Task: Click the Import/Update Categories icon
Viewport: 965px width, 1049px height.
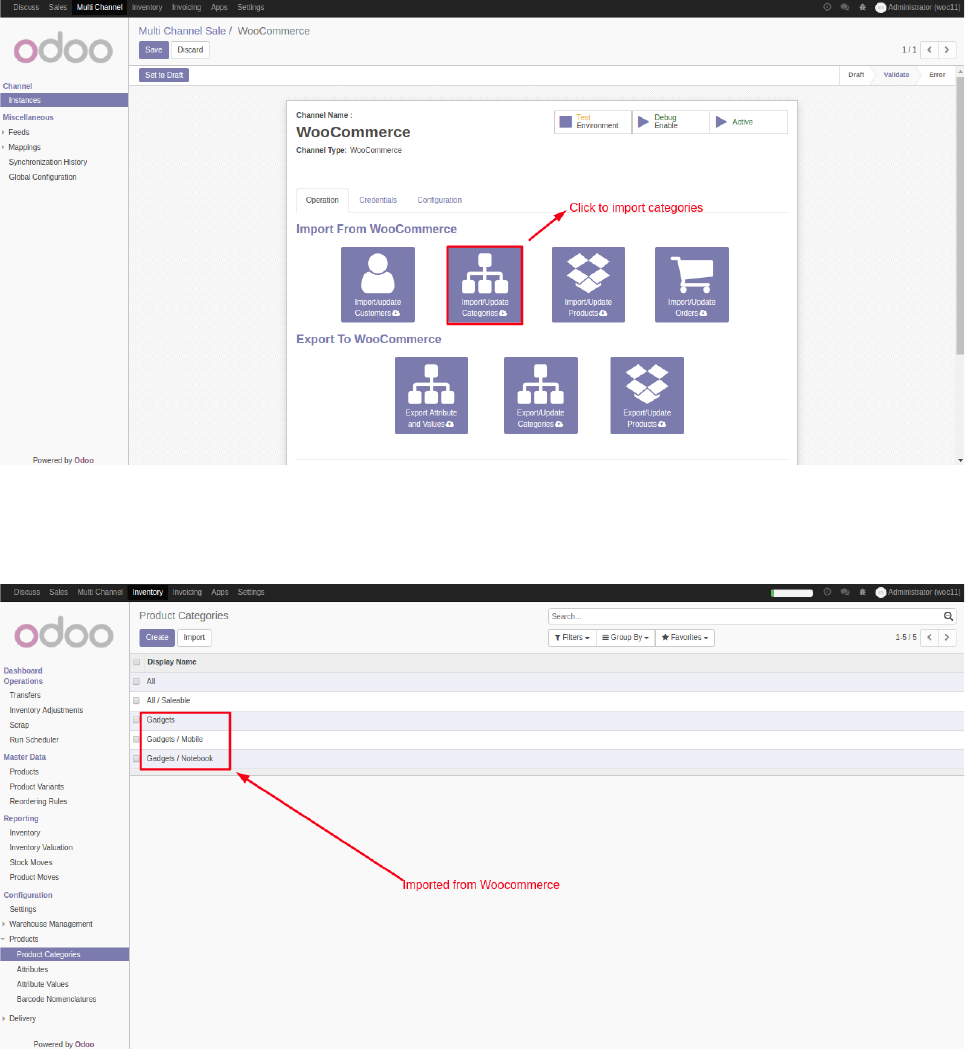Action: click(x=485, y=285)
